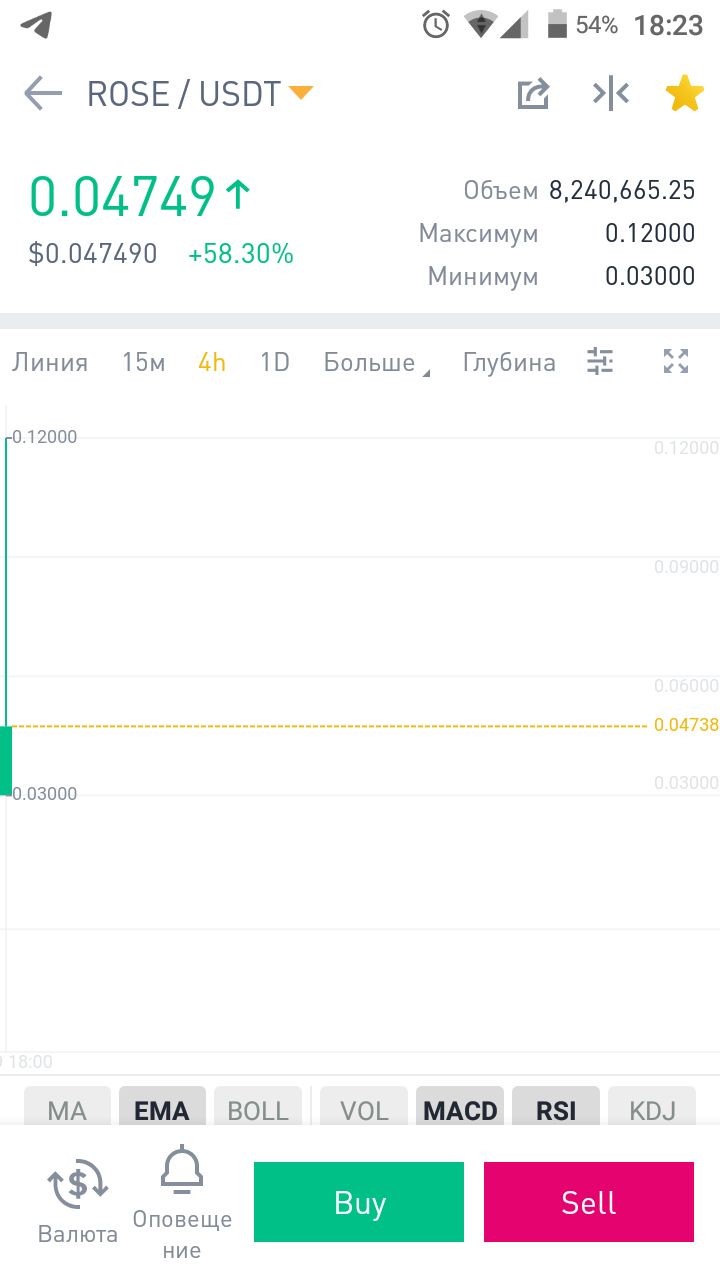Tap the $0.047490 dollar price

click(93, 254)
